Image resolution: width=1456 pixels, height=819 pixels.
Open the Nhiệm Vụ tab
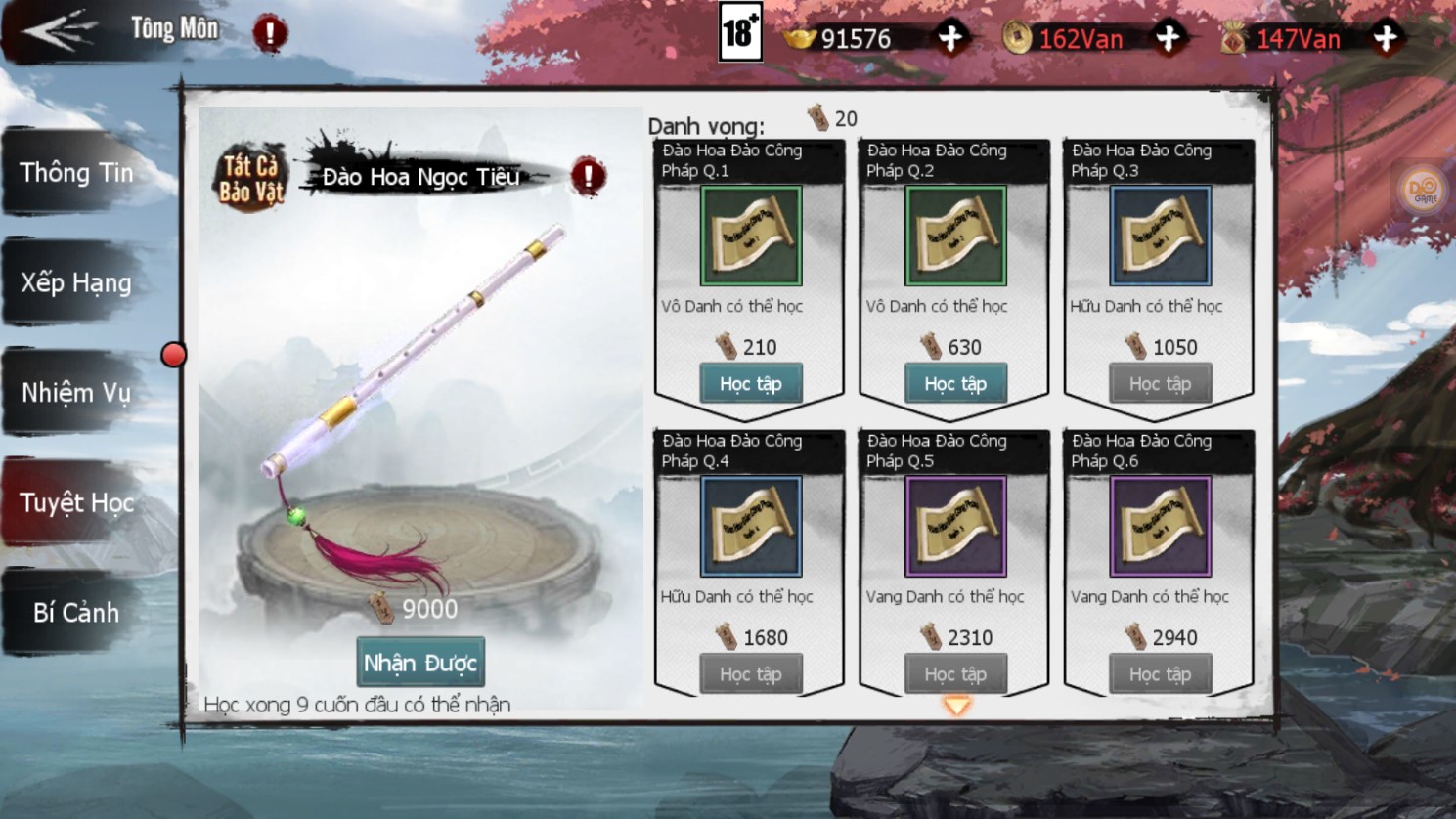click(x=76, y=392)
